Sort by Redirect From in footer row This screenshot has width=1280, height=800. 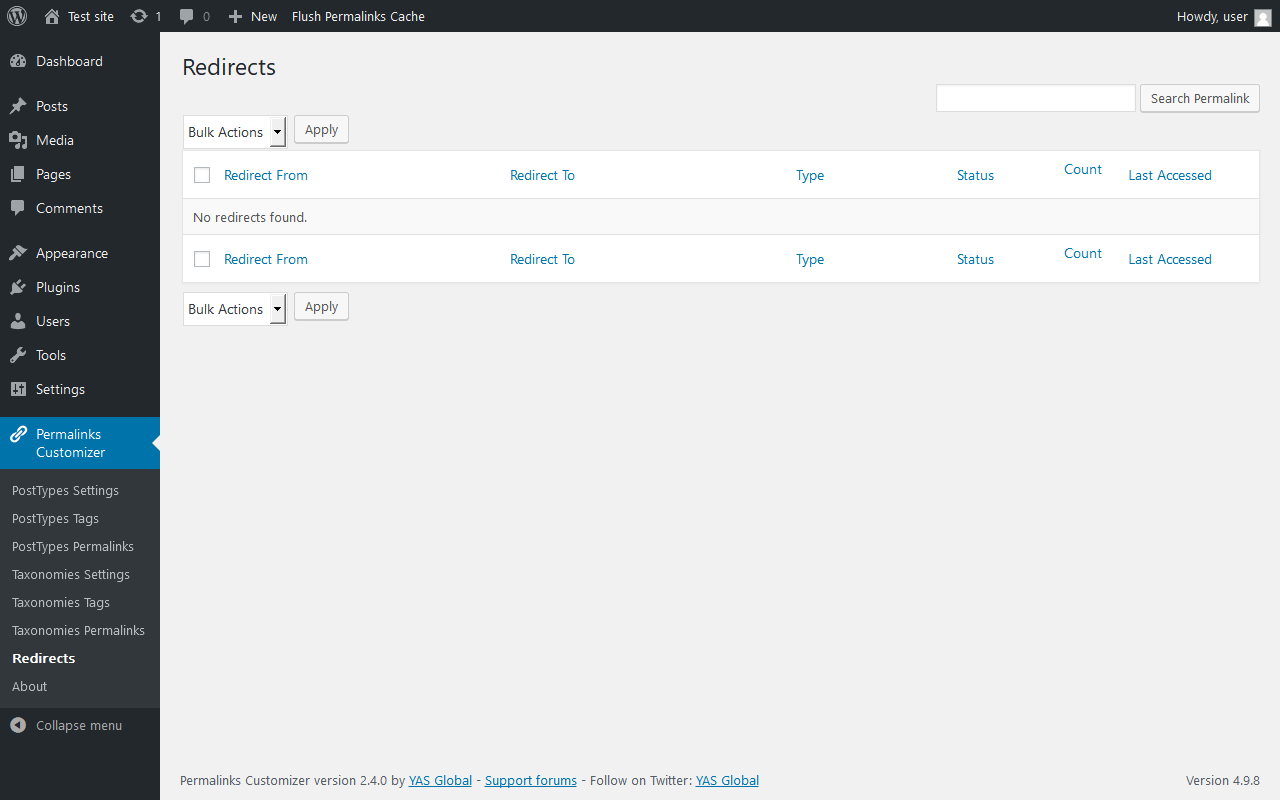click(266, 259)
